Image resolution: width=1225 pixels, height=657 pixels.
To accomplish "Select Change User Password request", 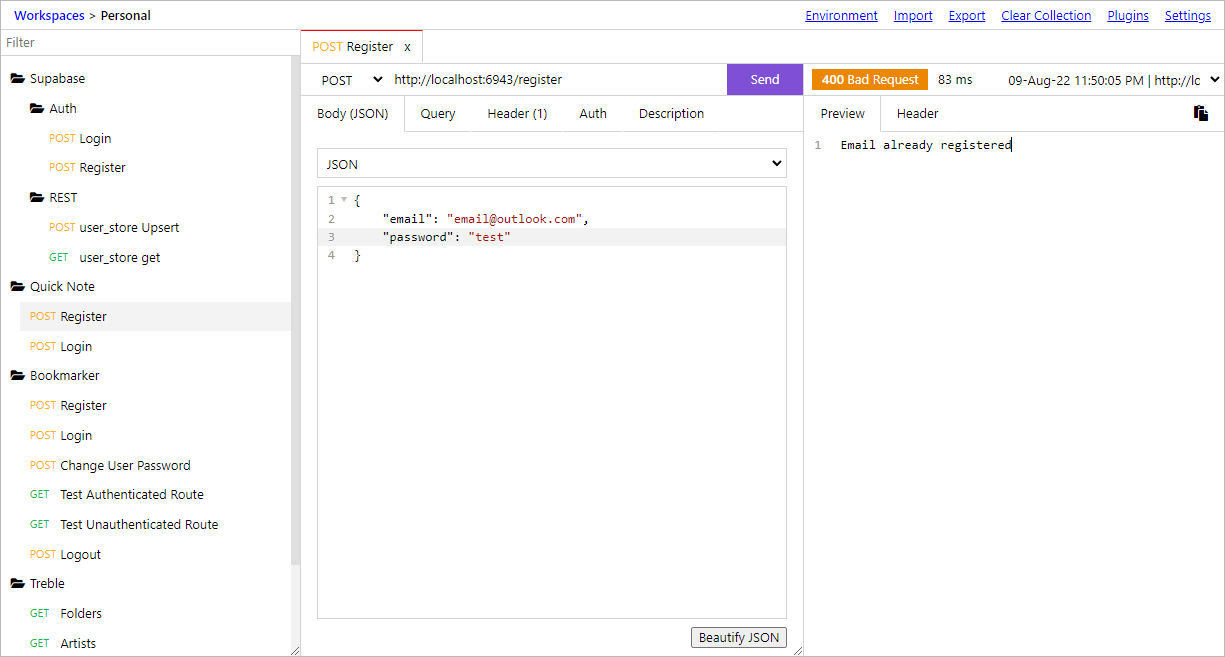I will point(125,465).
